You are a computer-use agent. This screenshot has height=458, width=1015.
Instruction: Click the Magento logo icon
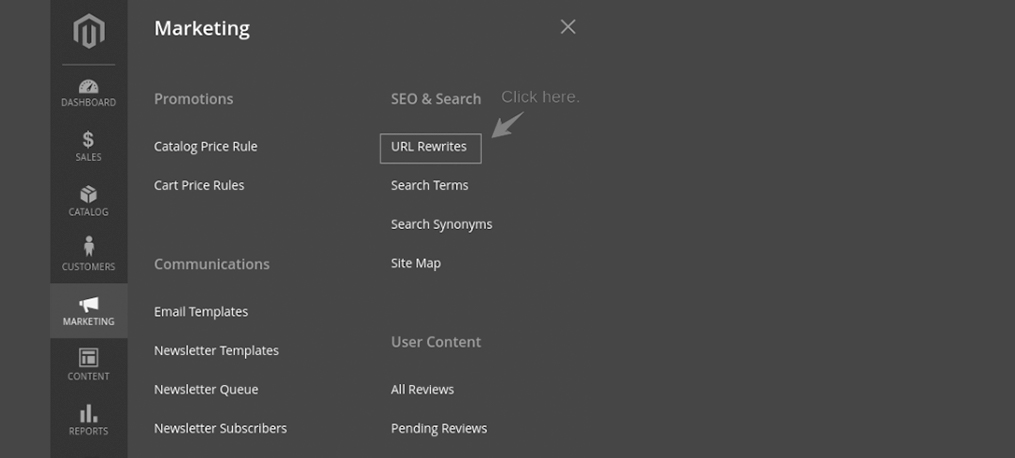click(x=89, y=31)
